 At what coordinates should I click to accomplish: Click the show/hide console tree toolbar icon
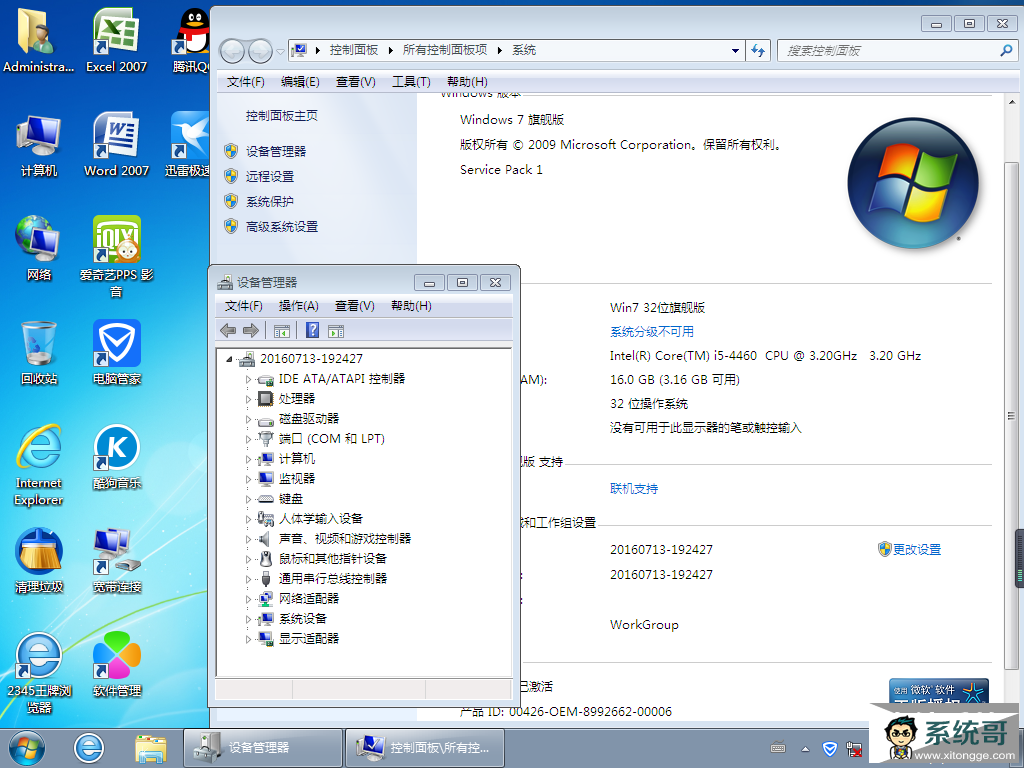pos(281,331)
